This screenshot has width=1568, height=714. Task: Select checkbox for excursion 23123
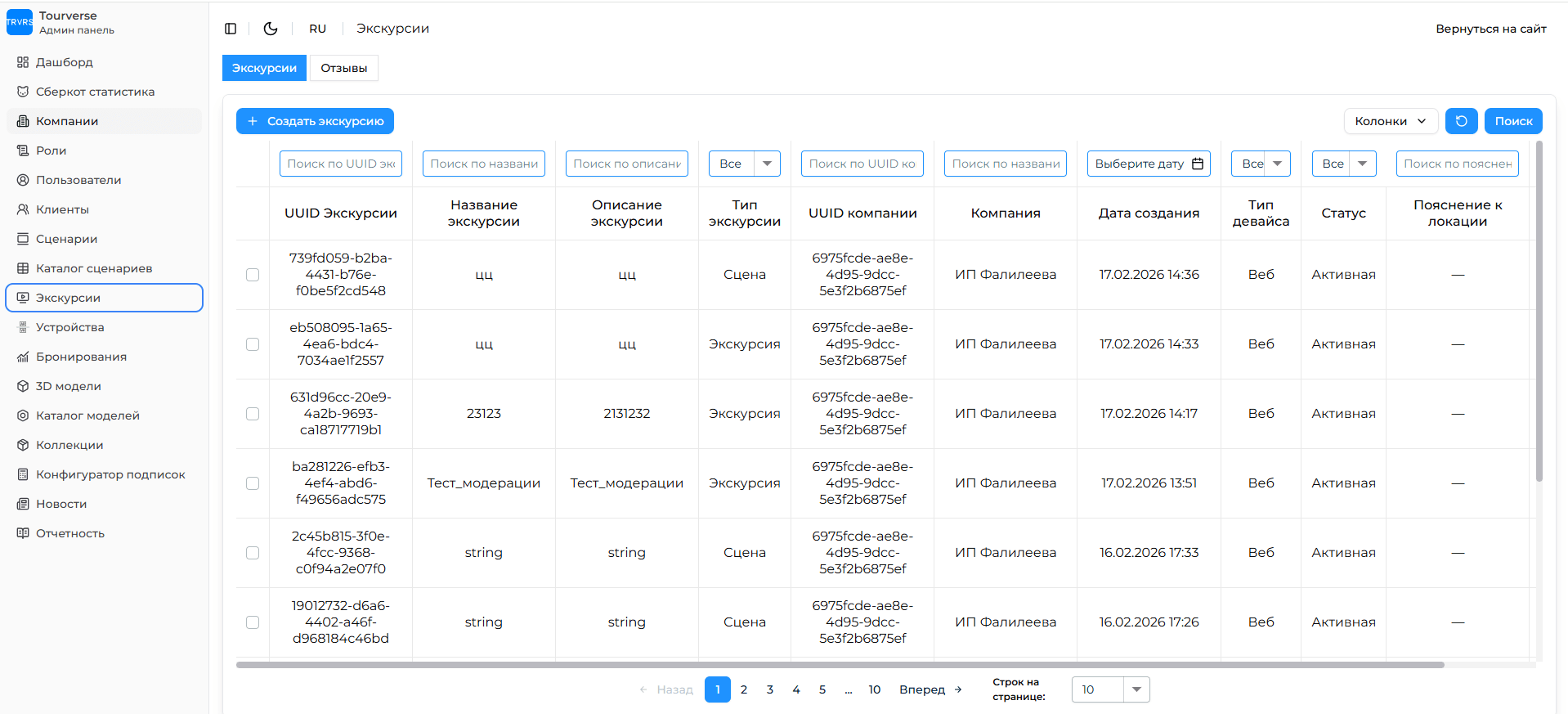pyautogui.click(x=253, y=414)
